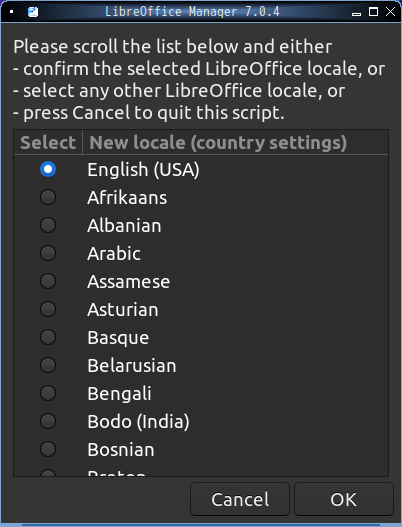The height and width of the screenshot is (527, 402).
Task: Close the LibreOffice Manager dialog
Action: point(390,12)
